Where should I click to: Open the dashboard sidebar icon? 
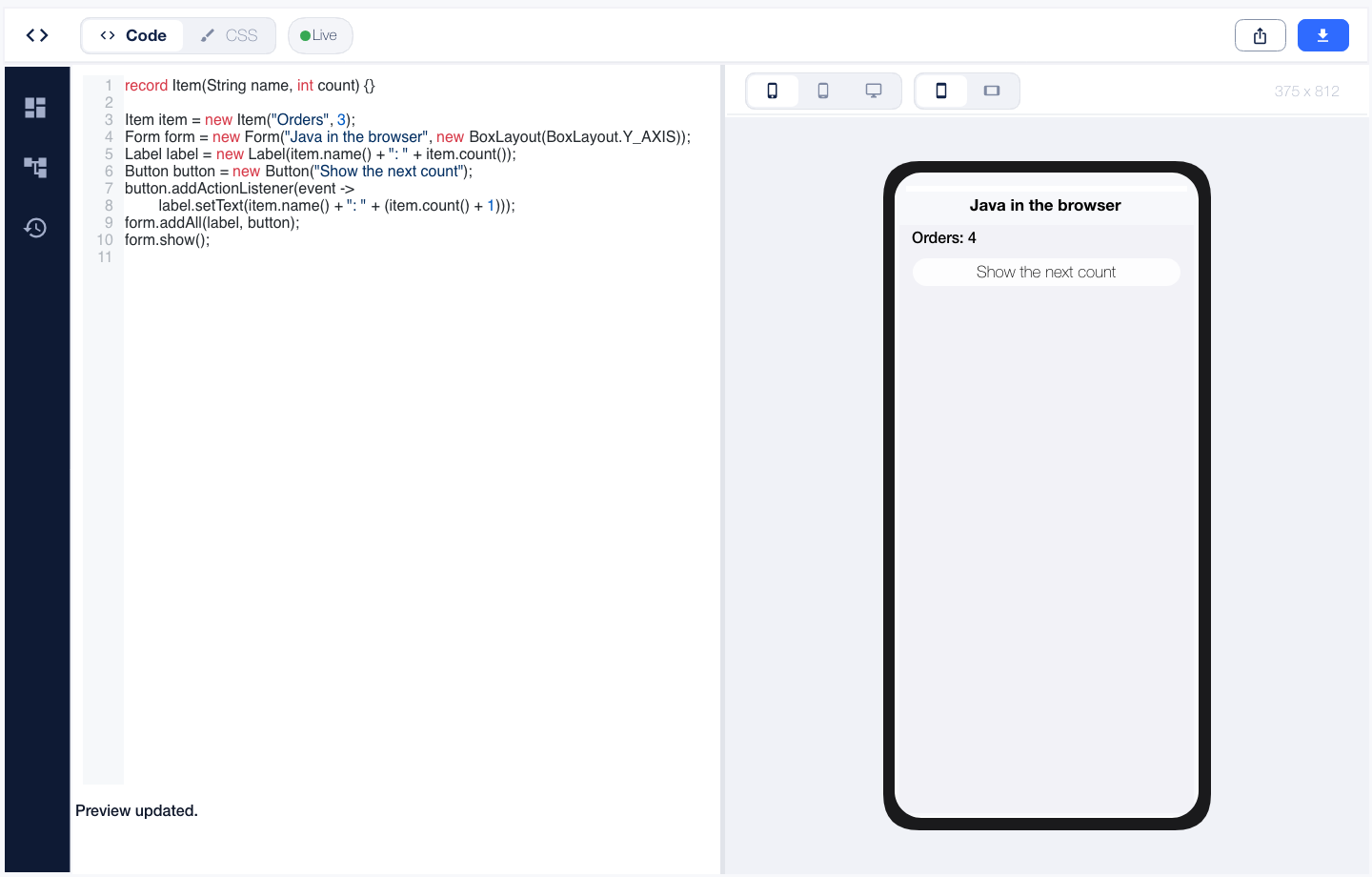point(35,108)
